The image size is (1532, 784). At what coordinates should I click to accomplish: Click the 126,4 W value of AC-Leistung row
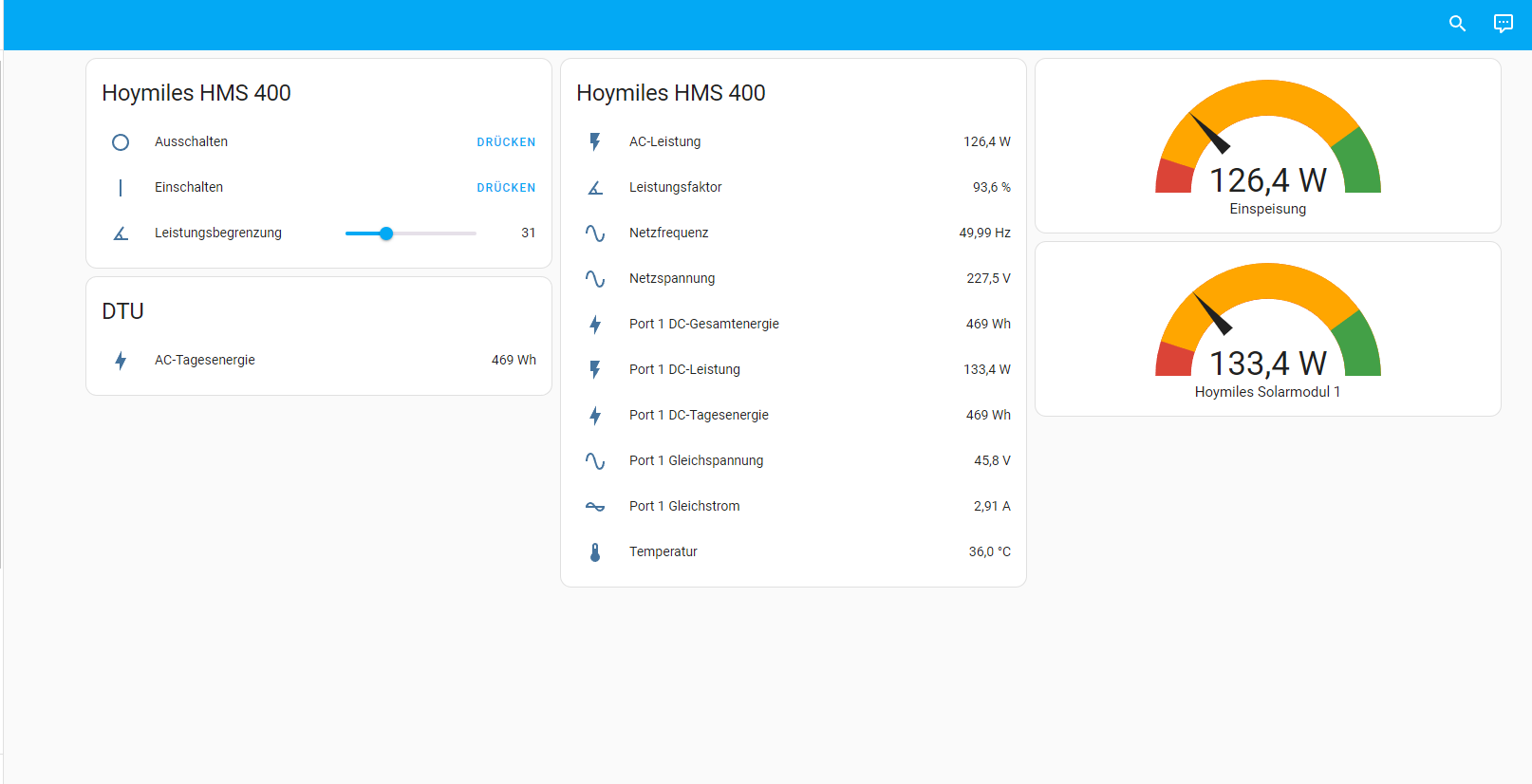pyautogui.click(x=987, y=141)
